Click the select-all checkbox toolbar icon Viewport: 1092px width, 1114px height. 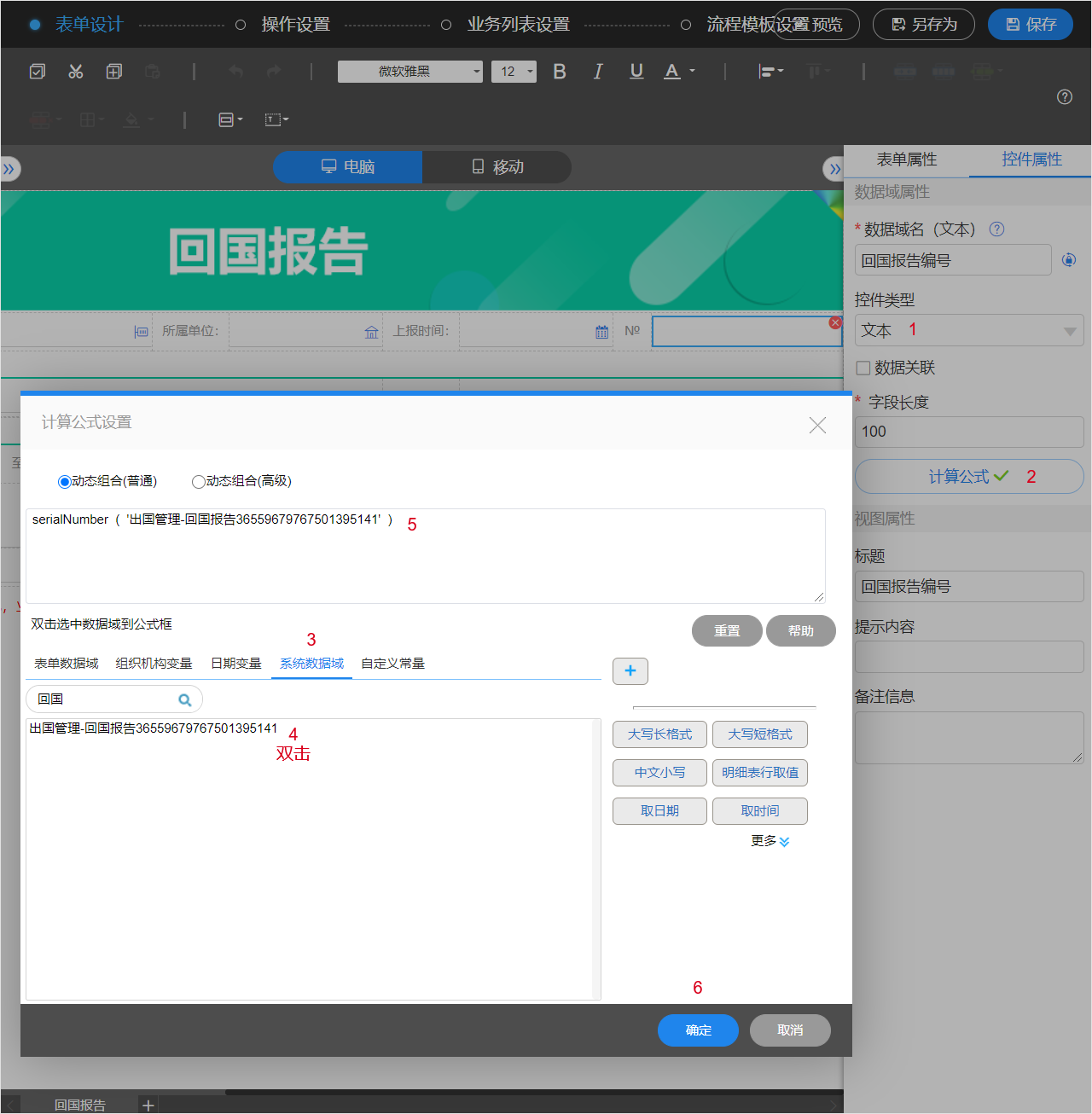click(38, 72)
